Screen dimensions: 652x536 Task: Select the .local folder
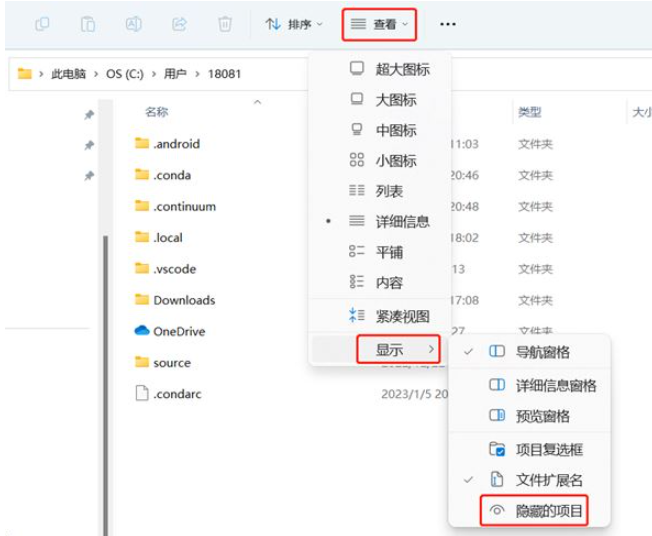point(159,237)
